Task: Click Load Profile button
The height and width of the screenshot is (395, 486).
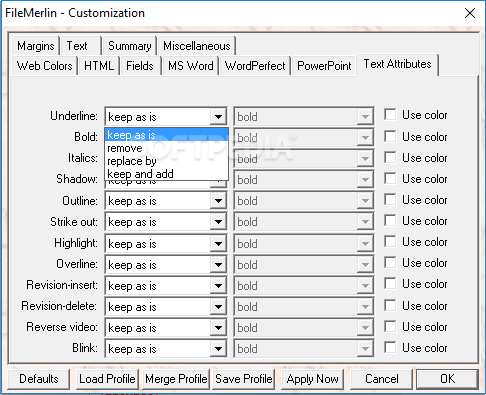Action: point(107,379)
